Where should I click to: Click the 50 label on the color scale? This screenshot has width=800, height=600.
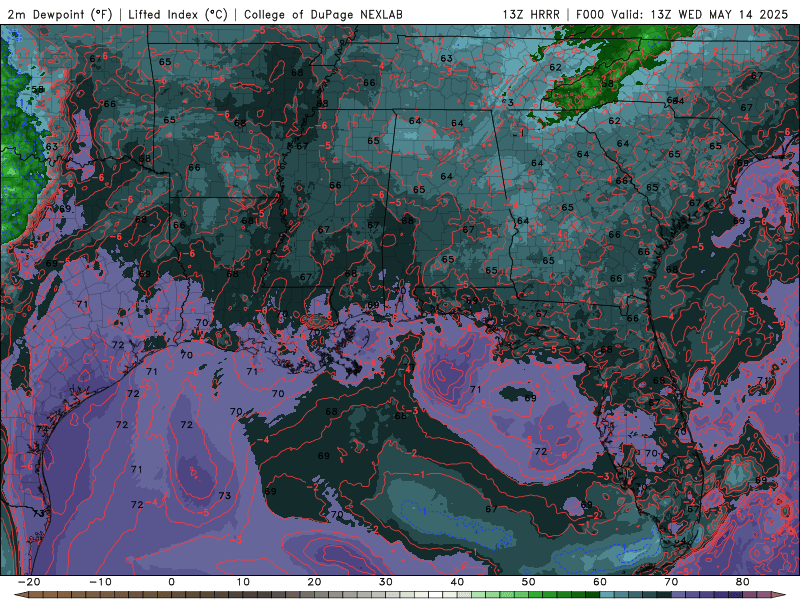pos(529,582)
